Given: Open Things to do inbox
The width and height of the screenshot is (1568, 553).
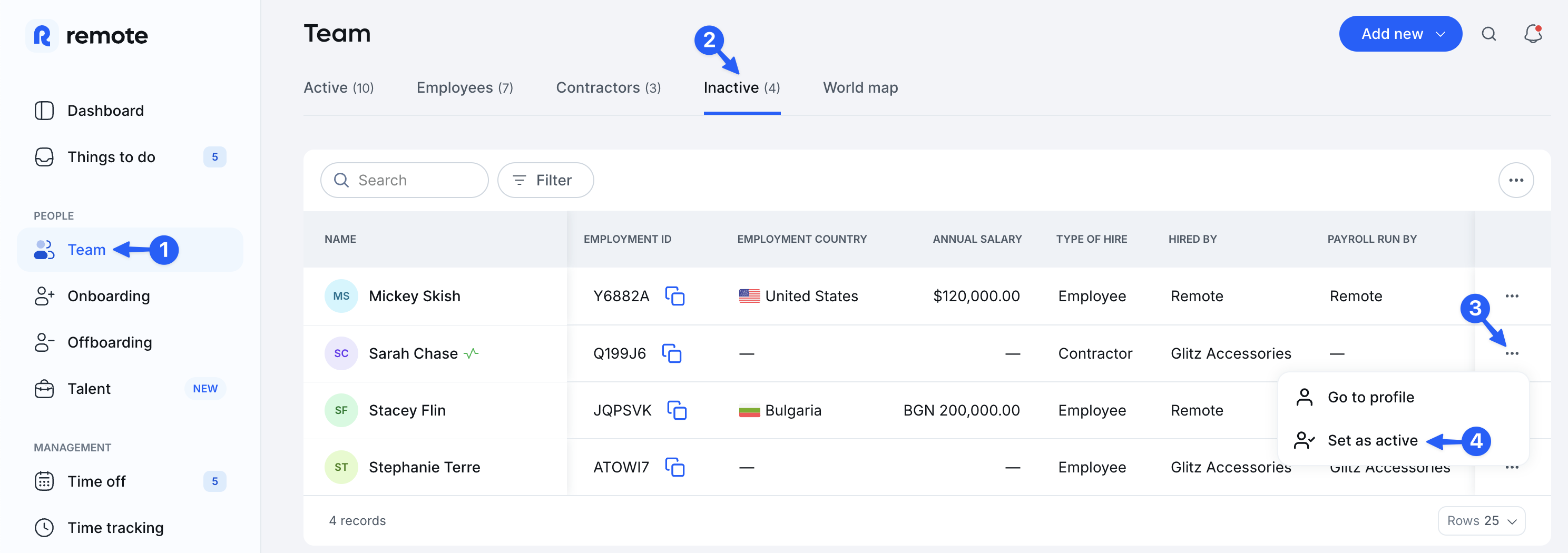Looking at the screenshot, I should [x=130, y=157].
